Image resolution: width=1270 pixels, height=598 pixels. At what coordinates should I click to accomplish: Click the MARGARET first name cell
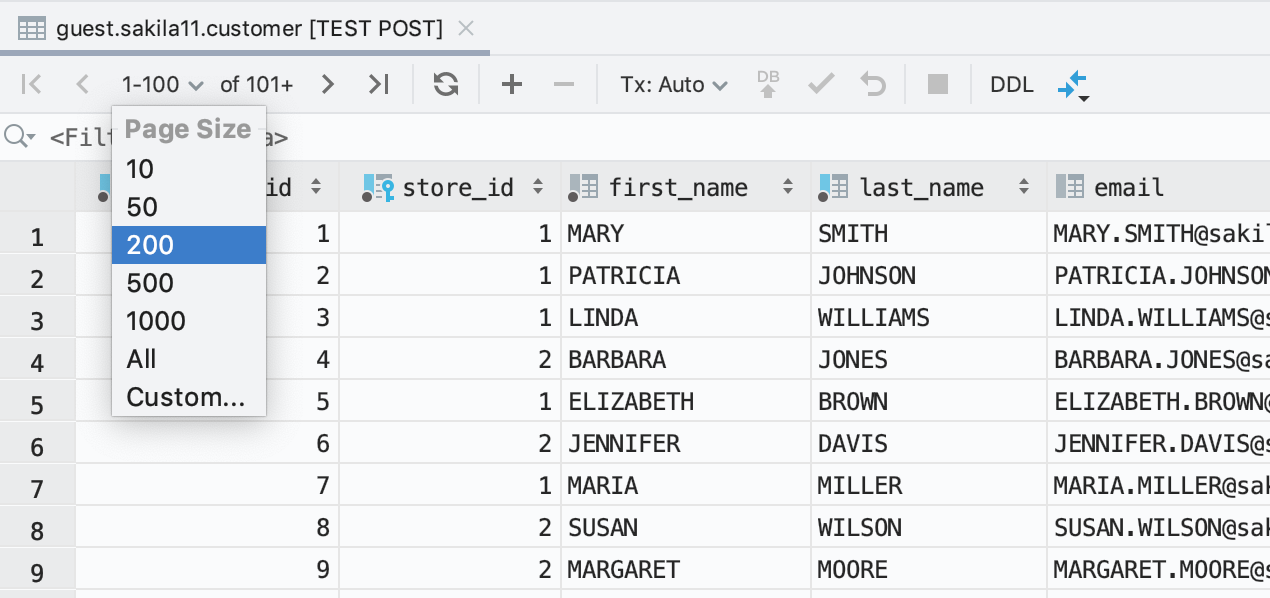tap(685, 570)
